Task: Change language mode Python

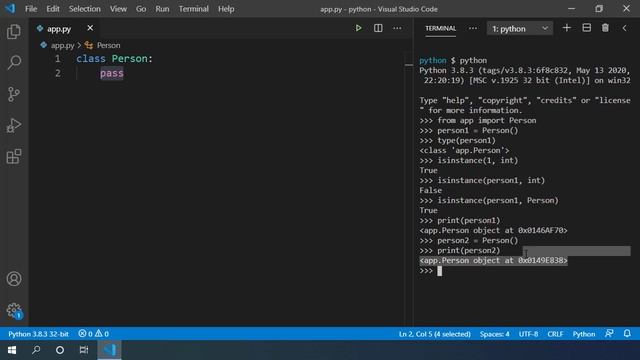Action: [584, 334]
